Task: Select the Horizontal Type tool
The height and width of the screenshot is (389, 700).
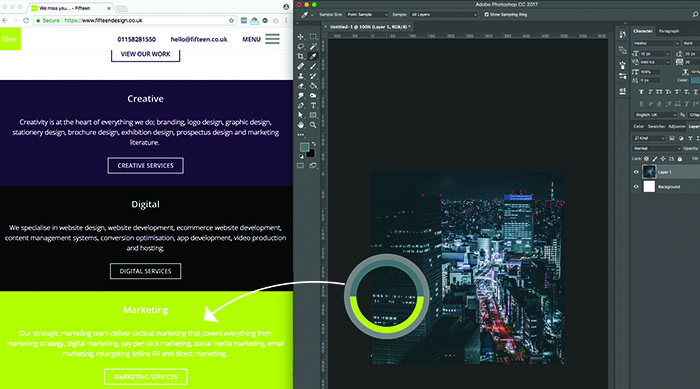Action: coord(313,105)
